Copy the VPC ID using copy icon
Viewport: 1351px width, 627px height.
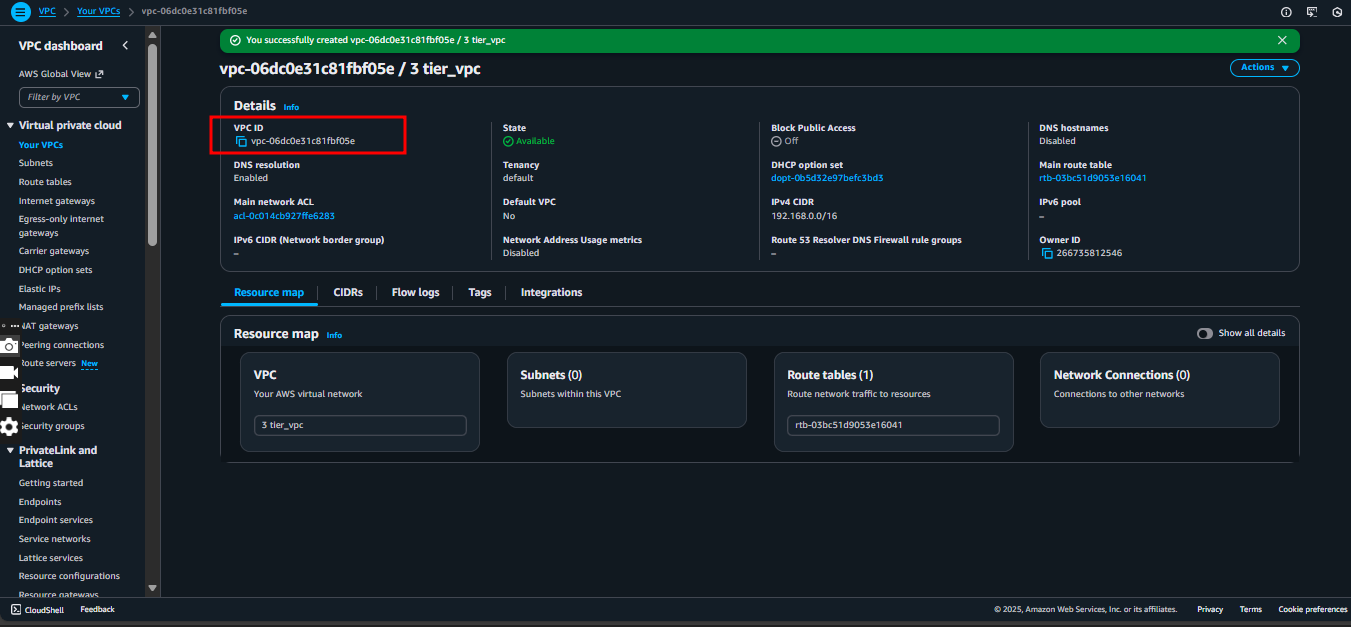point(241,141)
